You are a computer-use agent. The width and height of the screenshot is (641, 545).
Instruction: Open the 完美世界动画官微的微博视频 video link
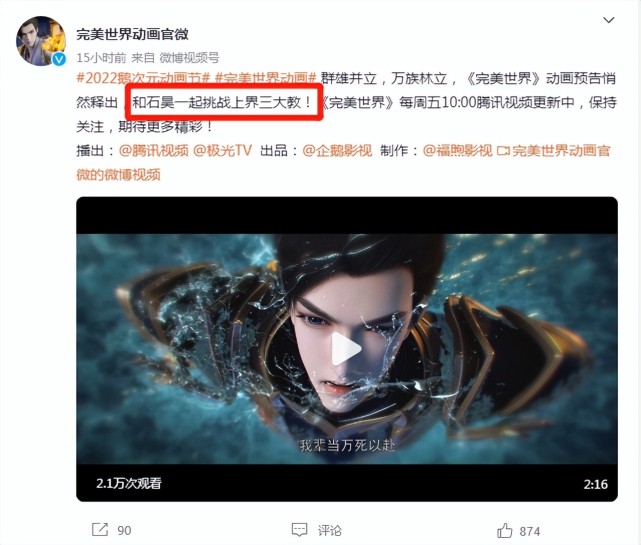(343, 162)
